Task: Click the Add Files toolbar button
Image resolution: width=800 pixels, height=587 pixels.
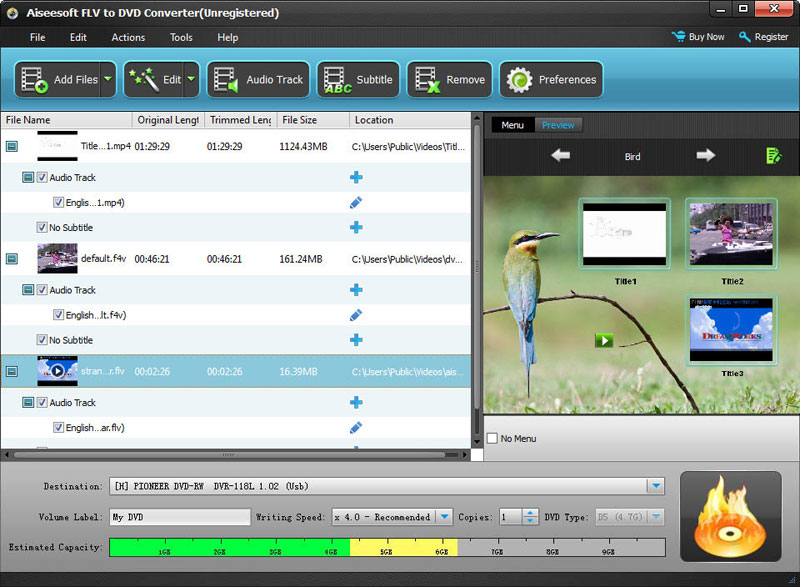Action: pyautogui.click(x=58, y=80)
